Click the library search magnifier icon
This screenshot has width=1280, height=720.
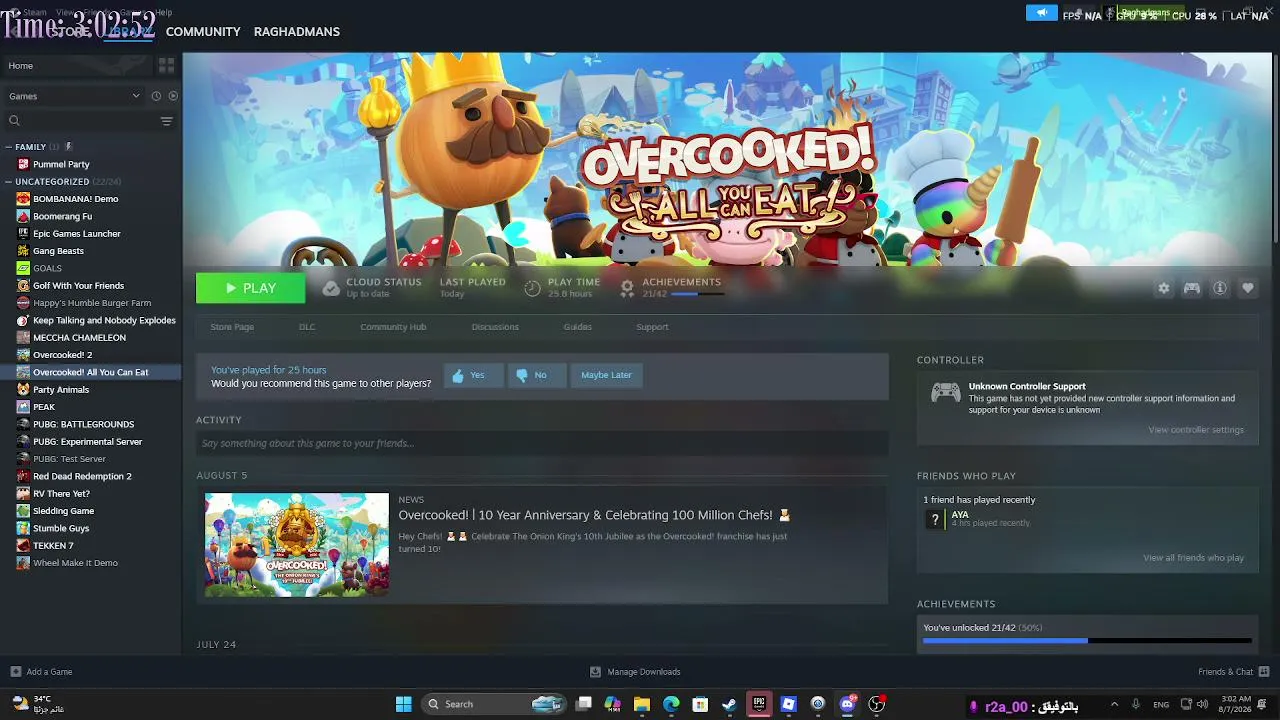(14, 121)
